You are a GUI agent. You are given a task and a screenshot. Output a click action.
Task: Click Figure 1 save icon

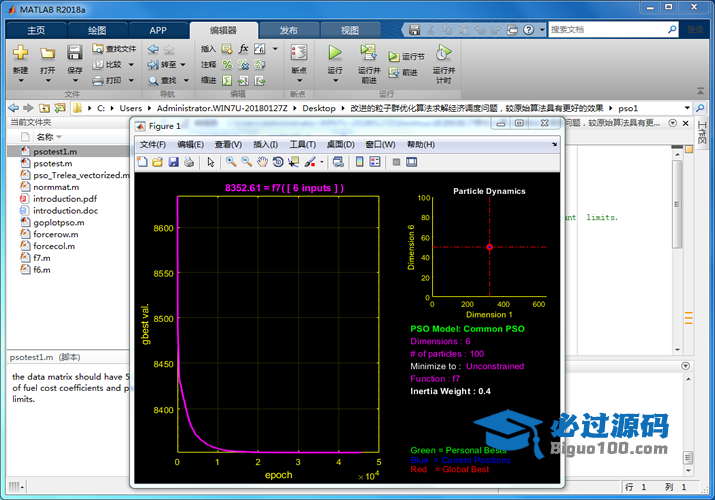tap(173, 162)
